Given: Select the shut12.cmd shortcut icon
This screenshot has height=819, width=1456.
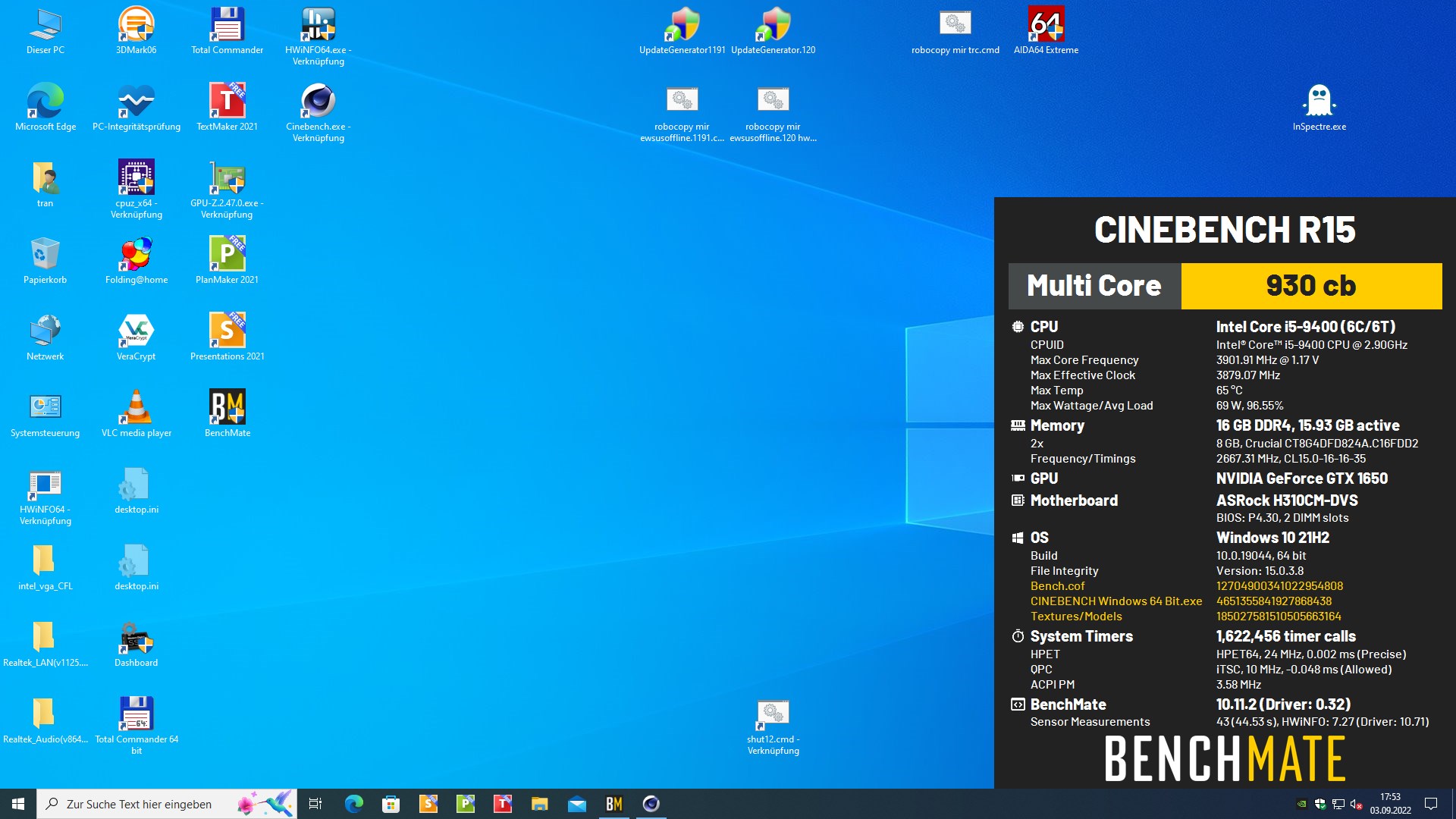Looking at the screenshot, I should click(773, 726).
